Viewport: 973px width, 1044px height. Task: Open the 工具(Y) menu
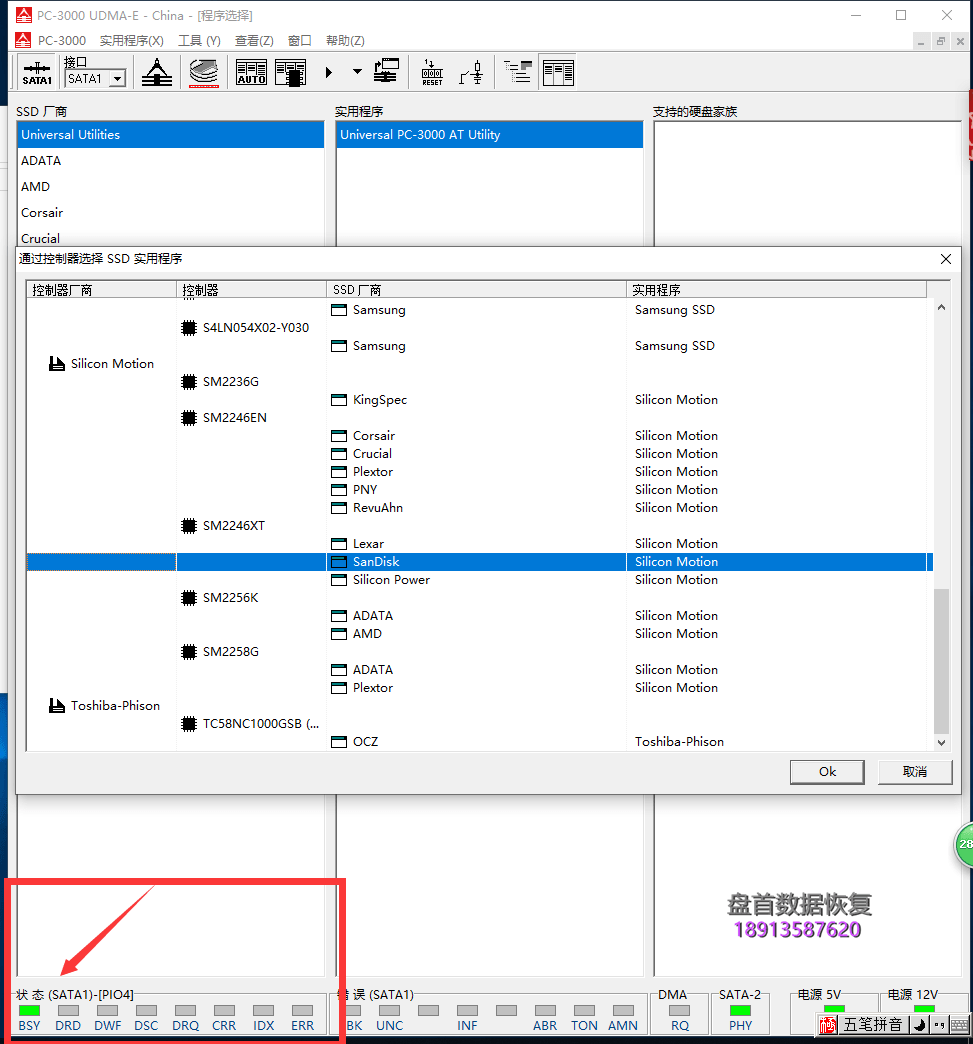pyautogui.click(x=199, y=41)
